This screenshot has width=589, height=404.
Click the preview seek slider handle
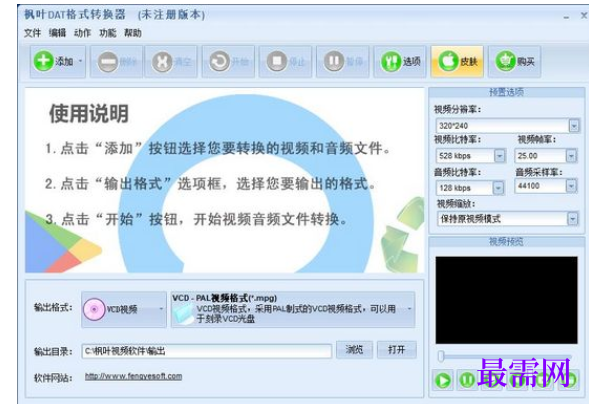(441, 356)
